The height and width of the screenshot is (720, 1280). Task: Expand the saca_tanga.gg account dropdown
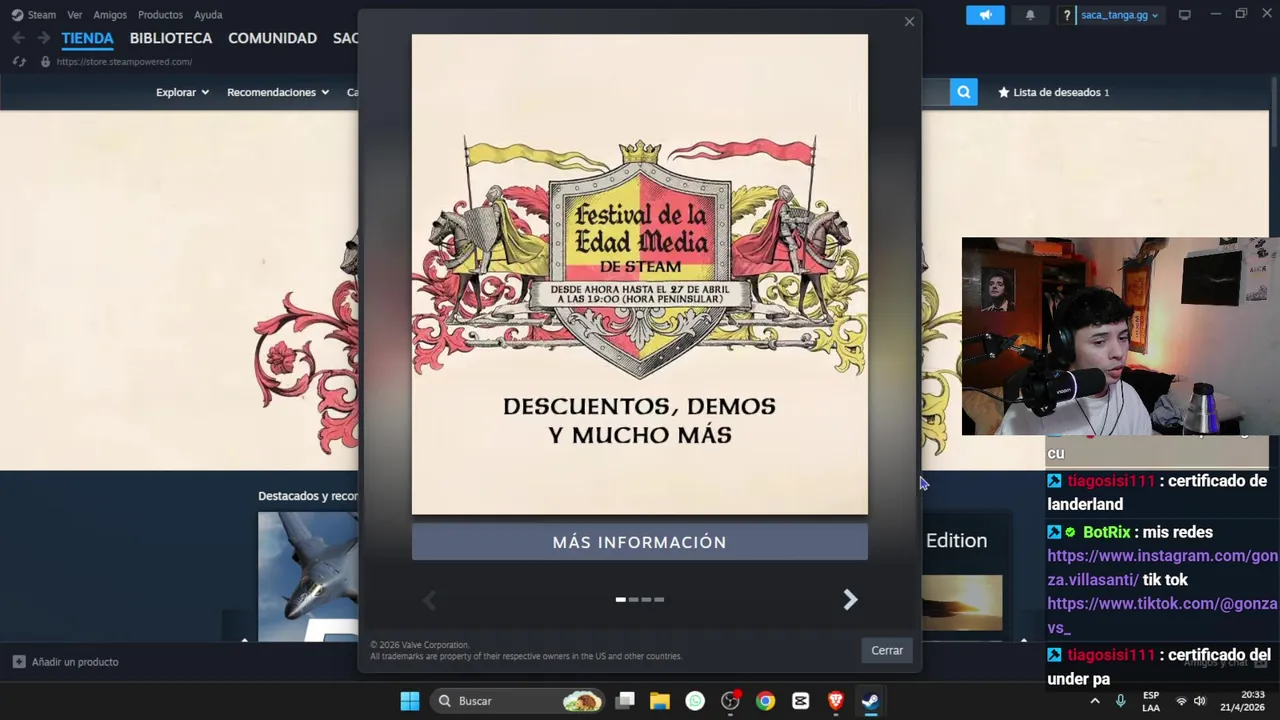1119,15
